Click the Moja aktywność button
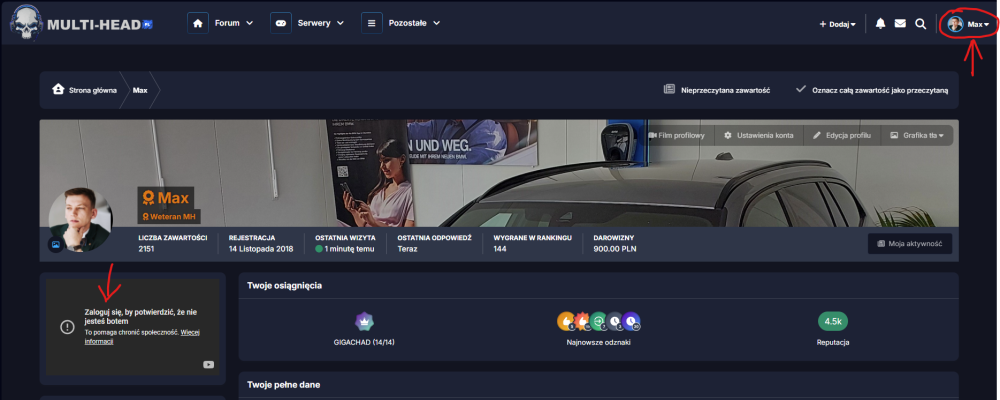 909,243
